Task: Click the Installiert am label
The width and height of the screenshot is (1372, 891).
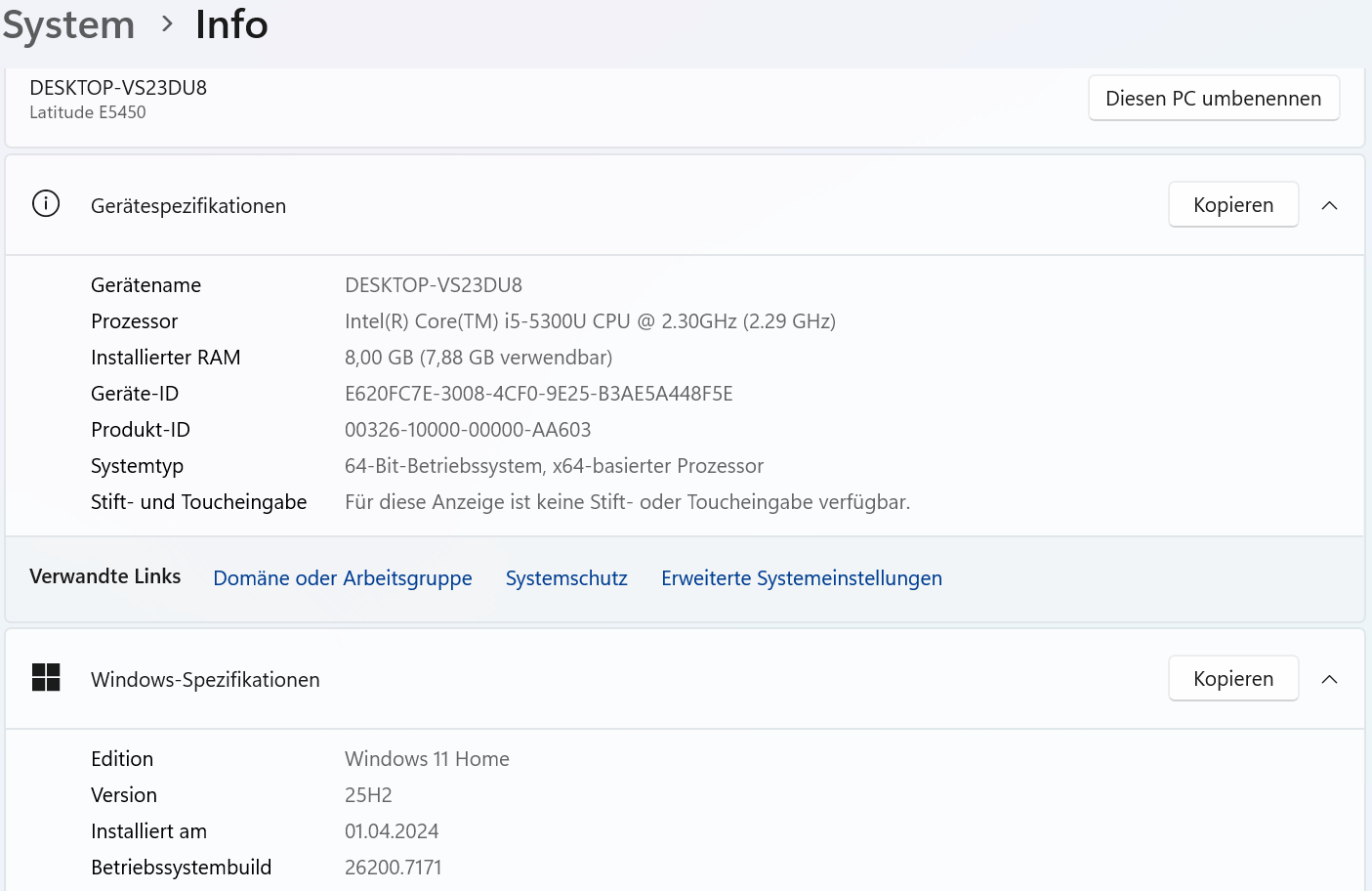Action: point(149,831)
